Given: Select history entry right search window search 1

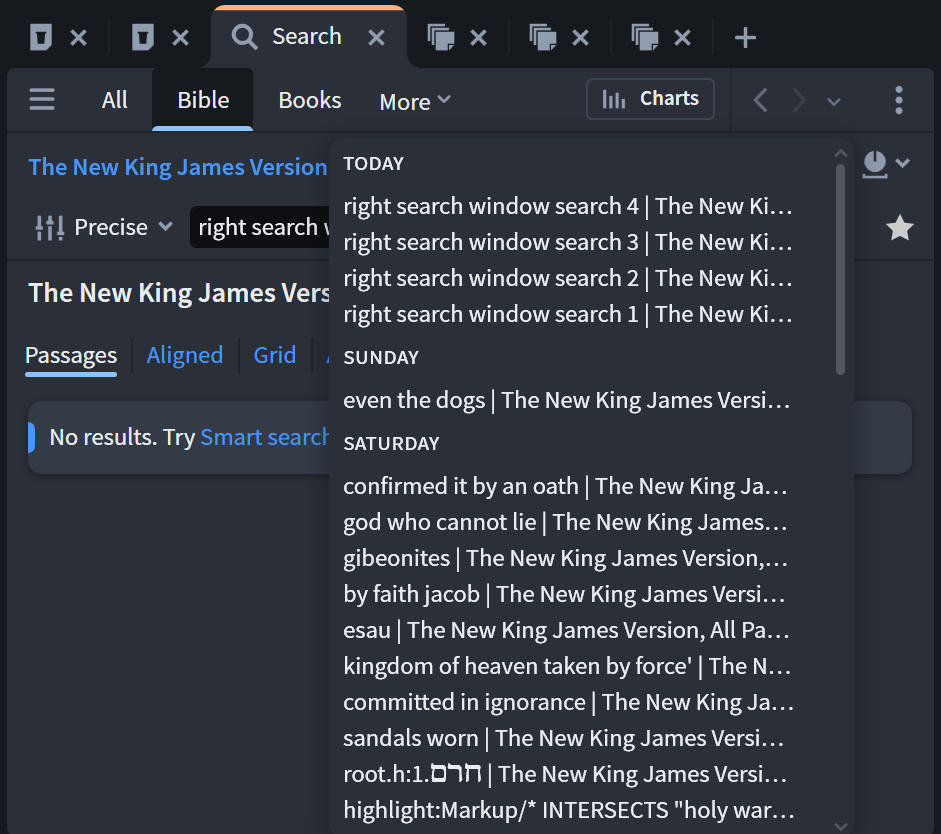Looking at the screenshot, I should point(568,314).
